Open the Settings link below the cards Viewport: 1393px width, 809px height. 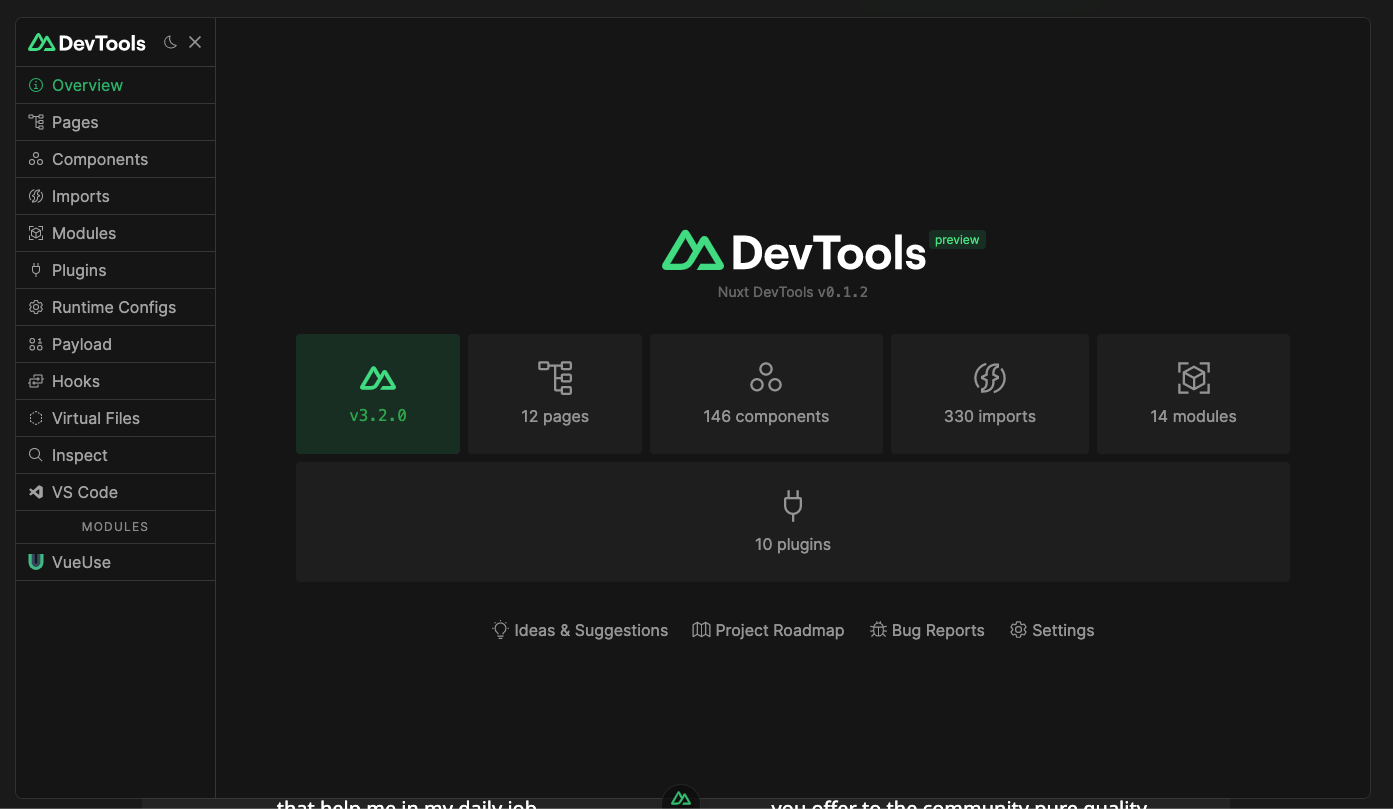click(1052, 630)
